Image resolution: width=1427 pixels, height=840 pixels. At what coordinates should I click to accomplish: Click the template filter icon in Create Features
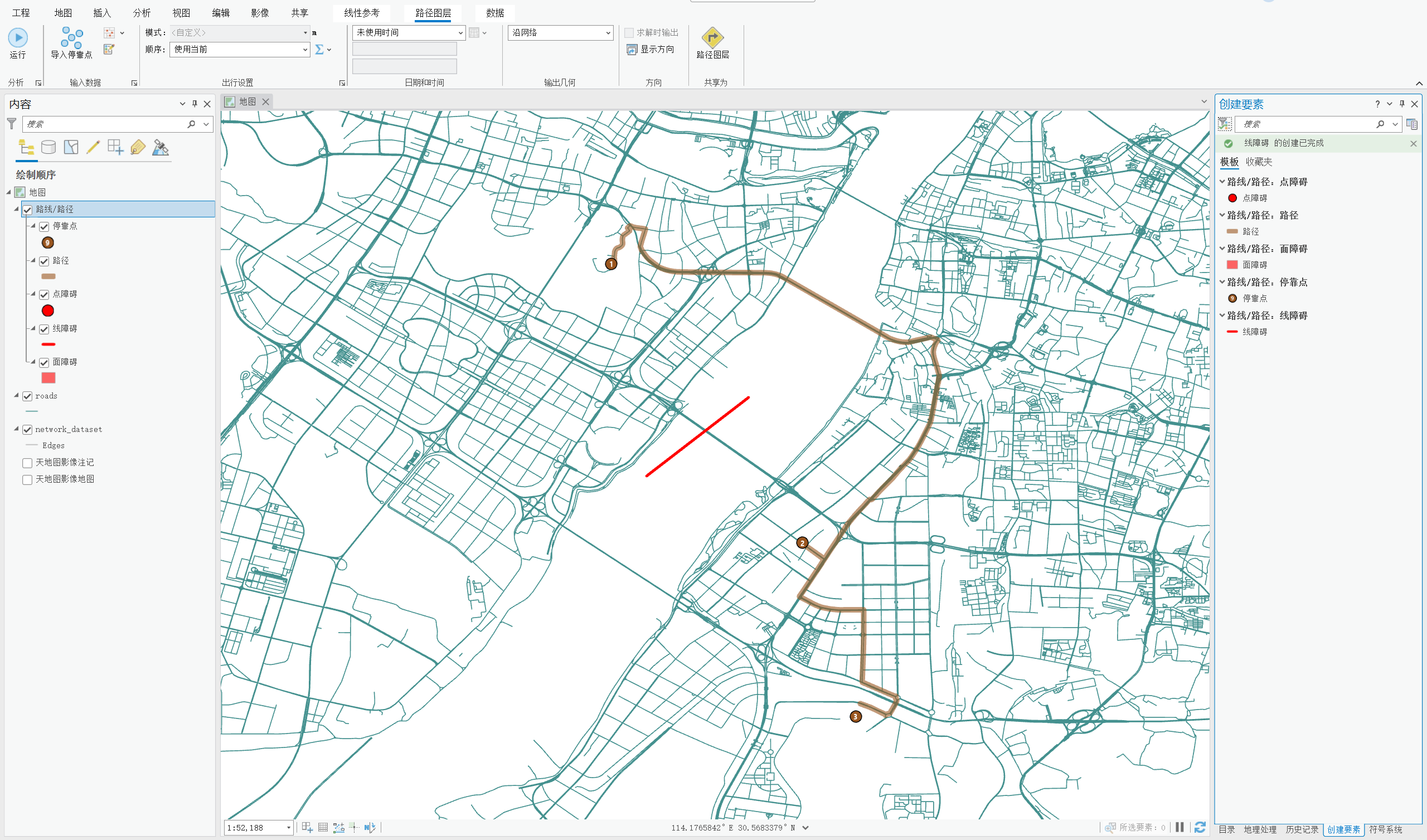coord(1225,124)
